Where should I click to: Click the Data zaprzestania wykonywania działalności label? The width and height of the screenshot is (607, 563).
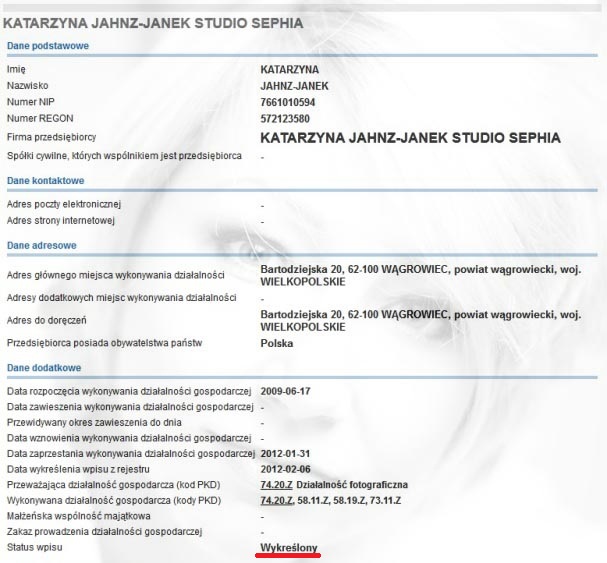[131, 454]
